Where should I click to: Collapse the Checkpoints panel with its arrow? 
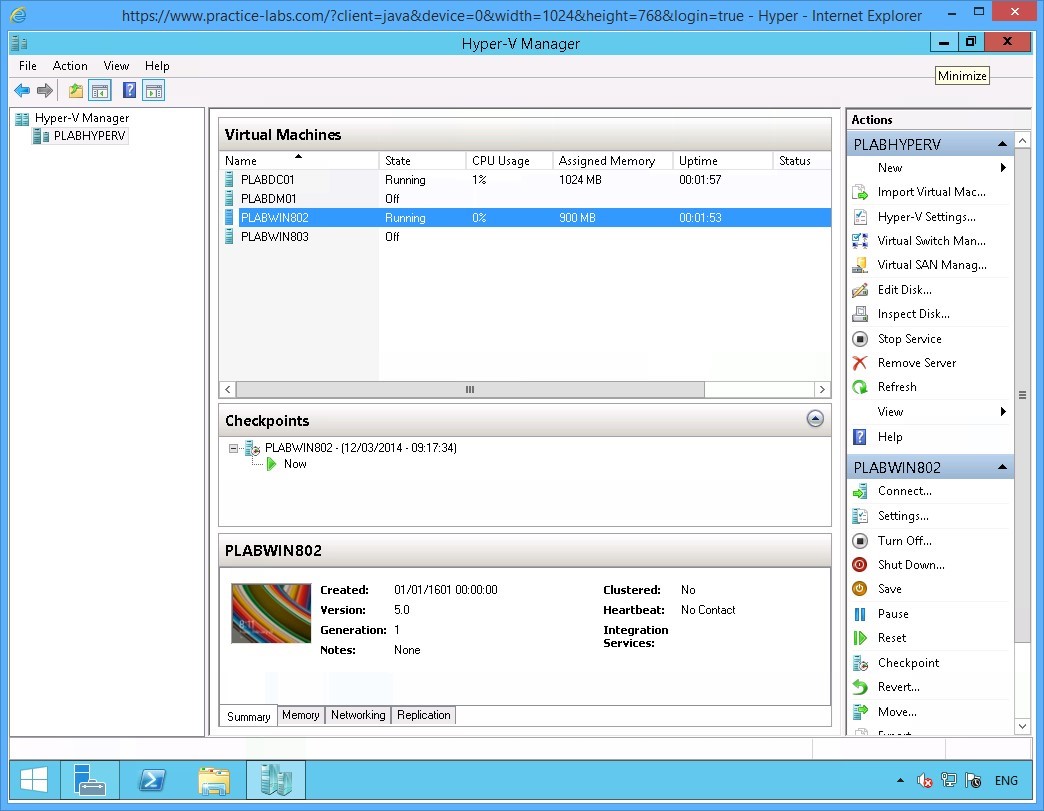pyautogui.click(x=815, y=420)
